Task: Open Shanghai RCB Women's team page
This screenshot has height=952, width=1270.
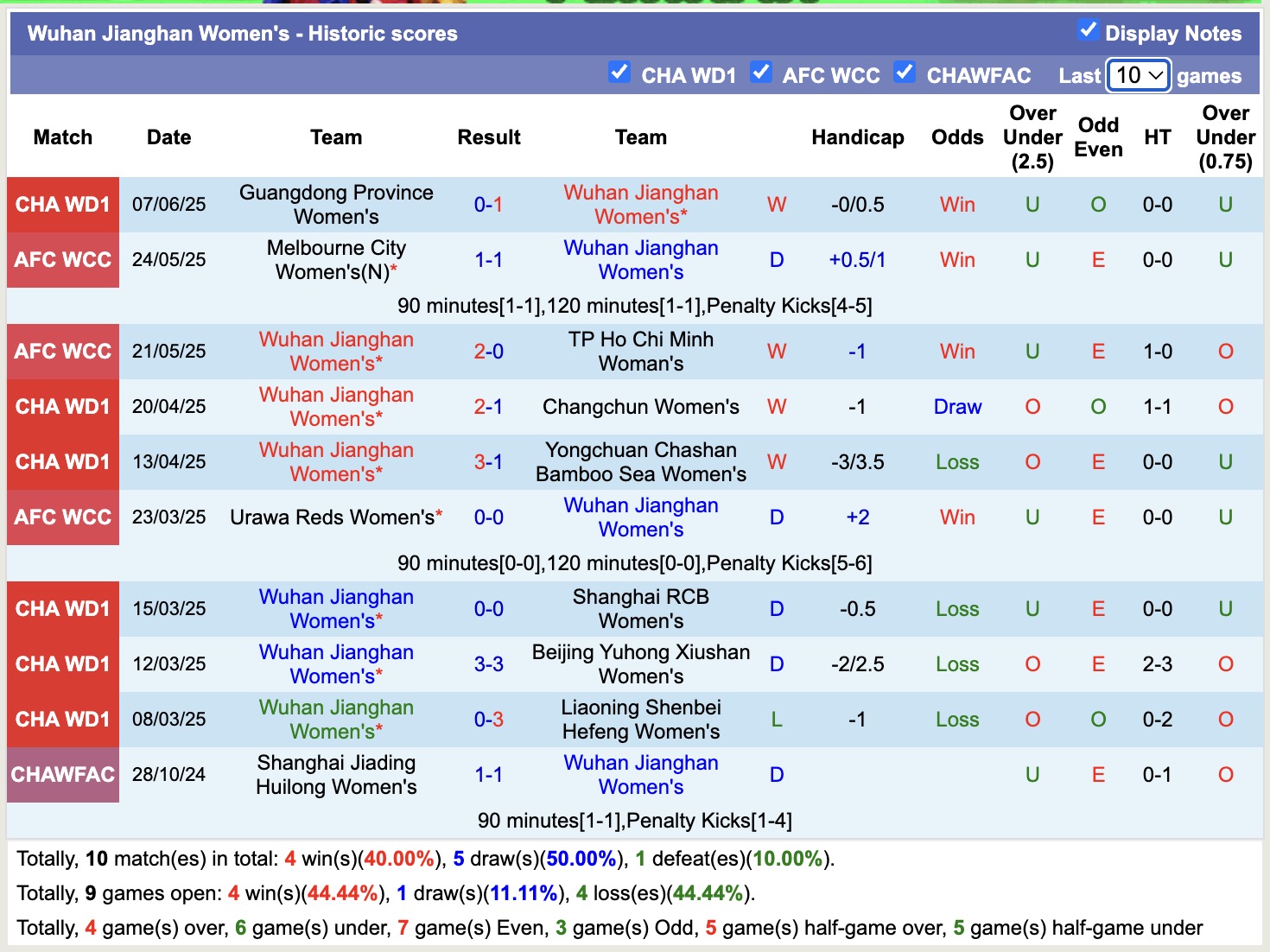Action: 640,609
